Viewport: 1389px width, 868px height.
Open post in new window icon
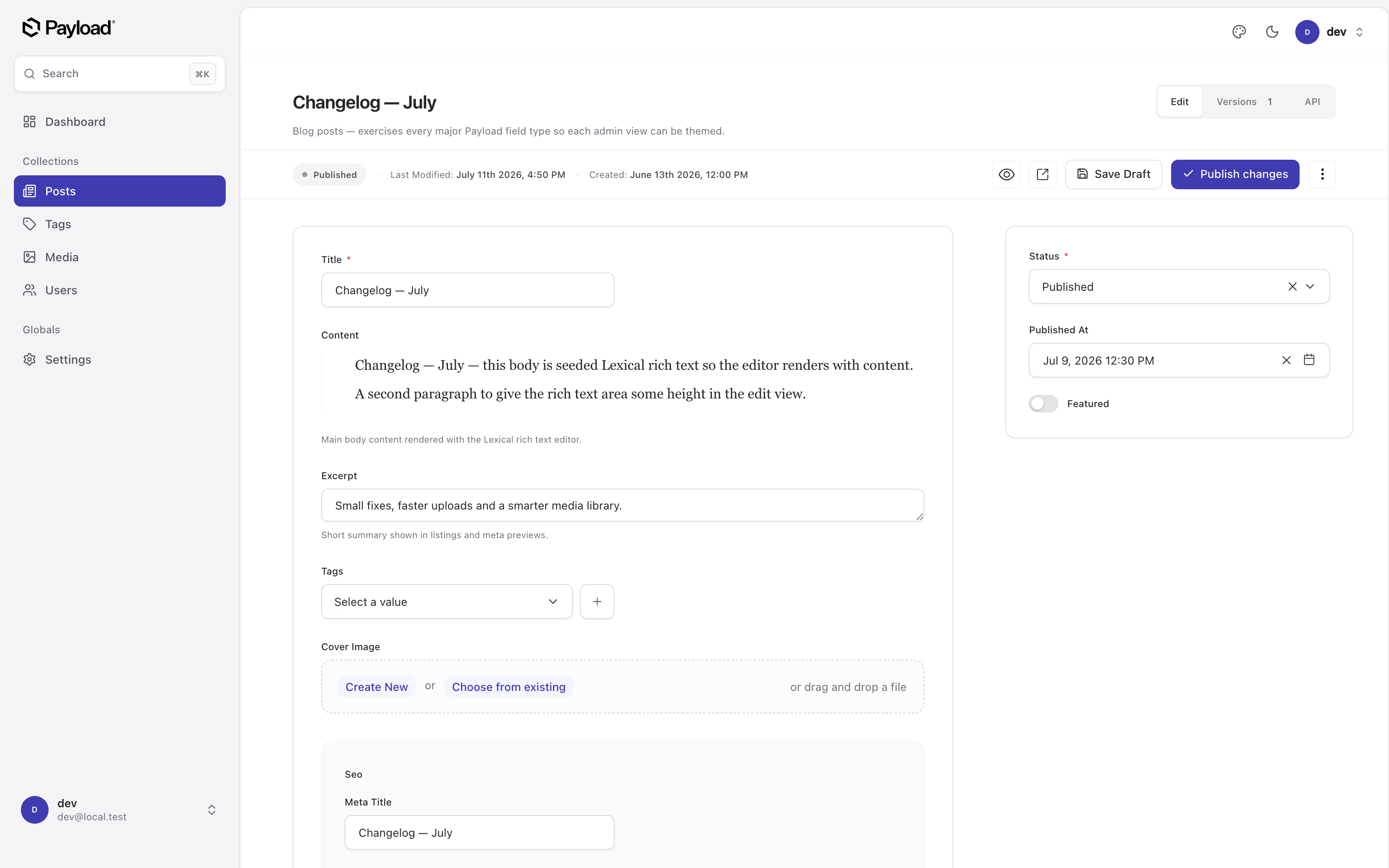(1042, 174)
